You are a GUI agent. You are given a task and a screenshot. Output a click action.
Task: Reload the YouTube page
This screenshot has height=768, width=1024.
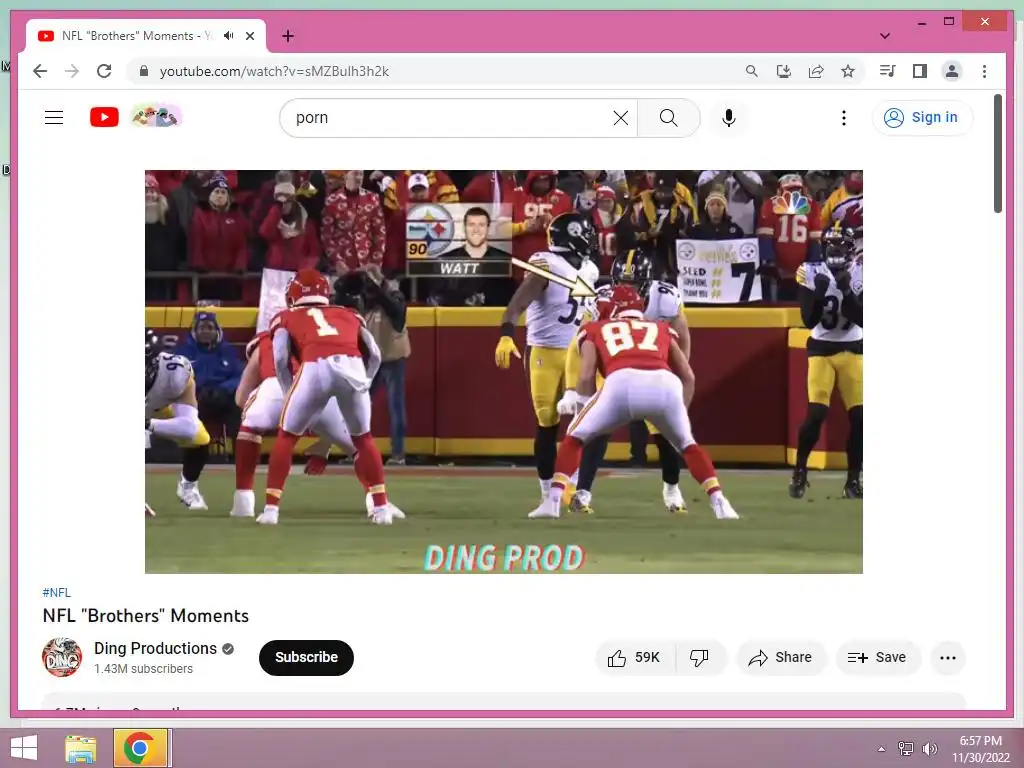pyautogui.click(x=104, y=71)
